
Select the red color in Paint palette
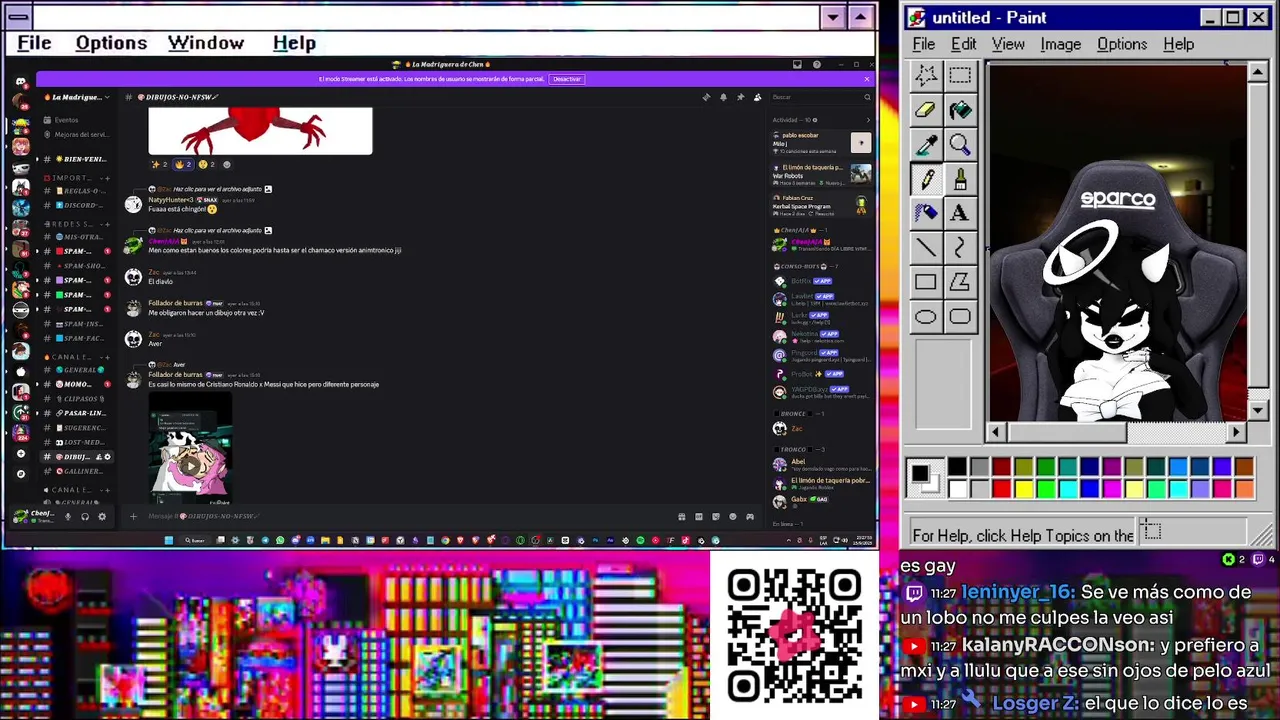1001,489
